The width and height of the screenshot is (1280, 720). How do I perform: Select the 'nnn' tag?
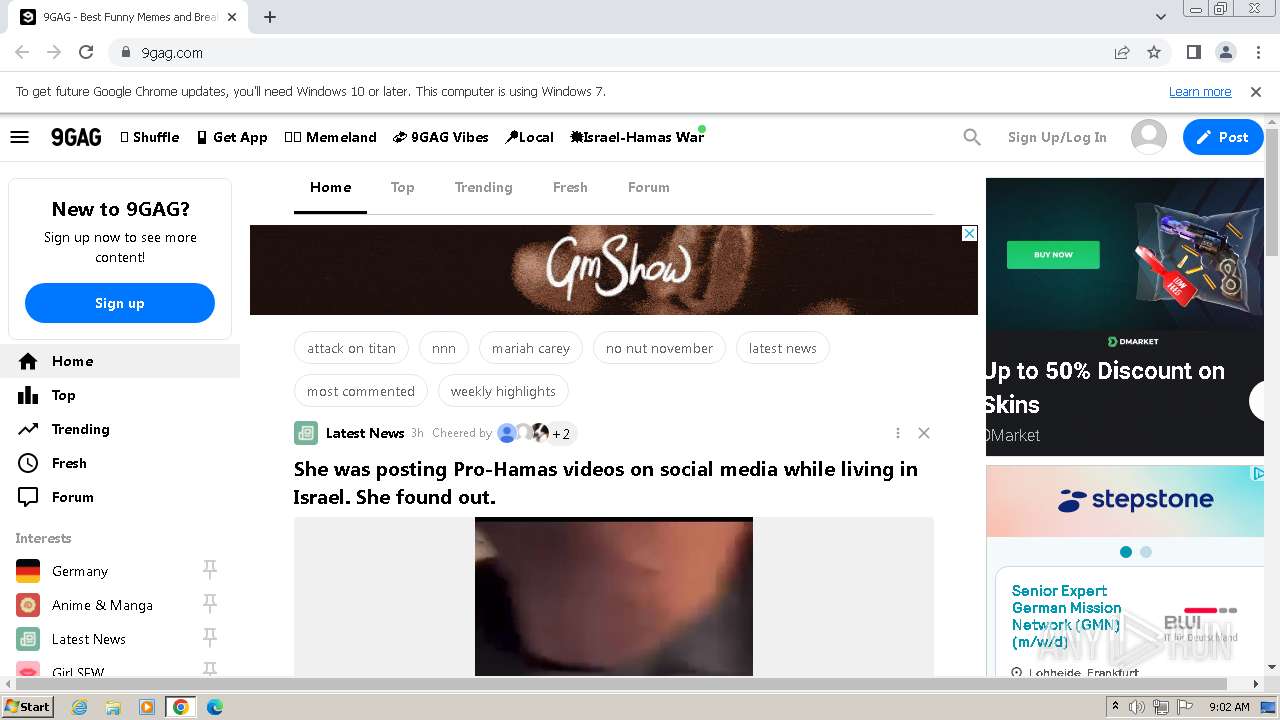pyautogui.click(x=444, y=348)
